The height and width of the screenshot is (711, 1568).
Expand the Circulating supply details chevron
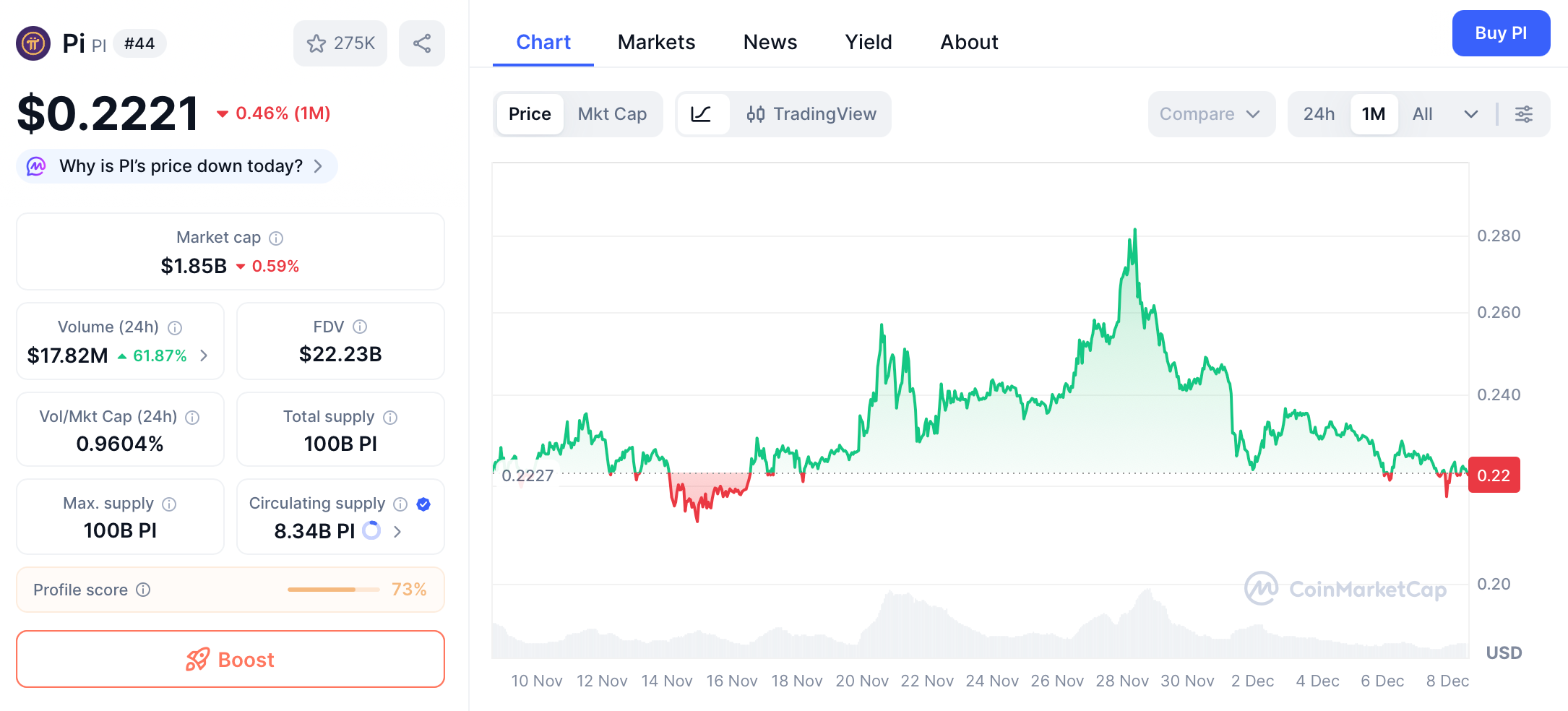(x=396, y=531)
